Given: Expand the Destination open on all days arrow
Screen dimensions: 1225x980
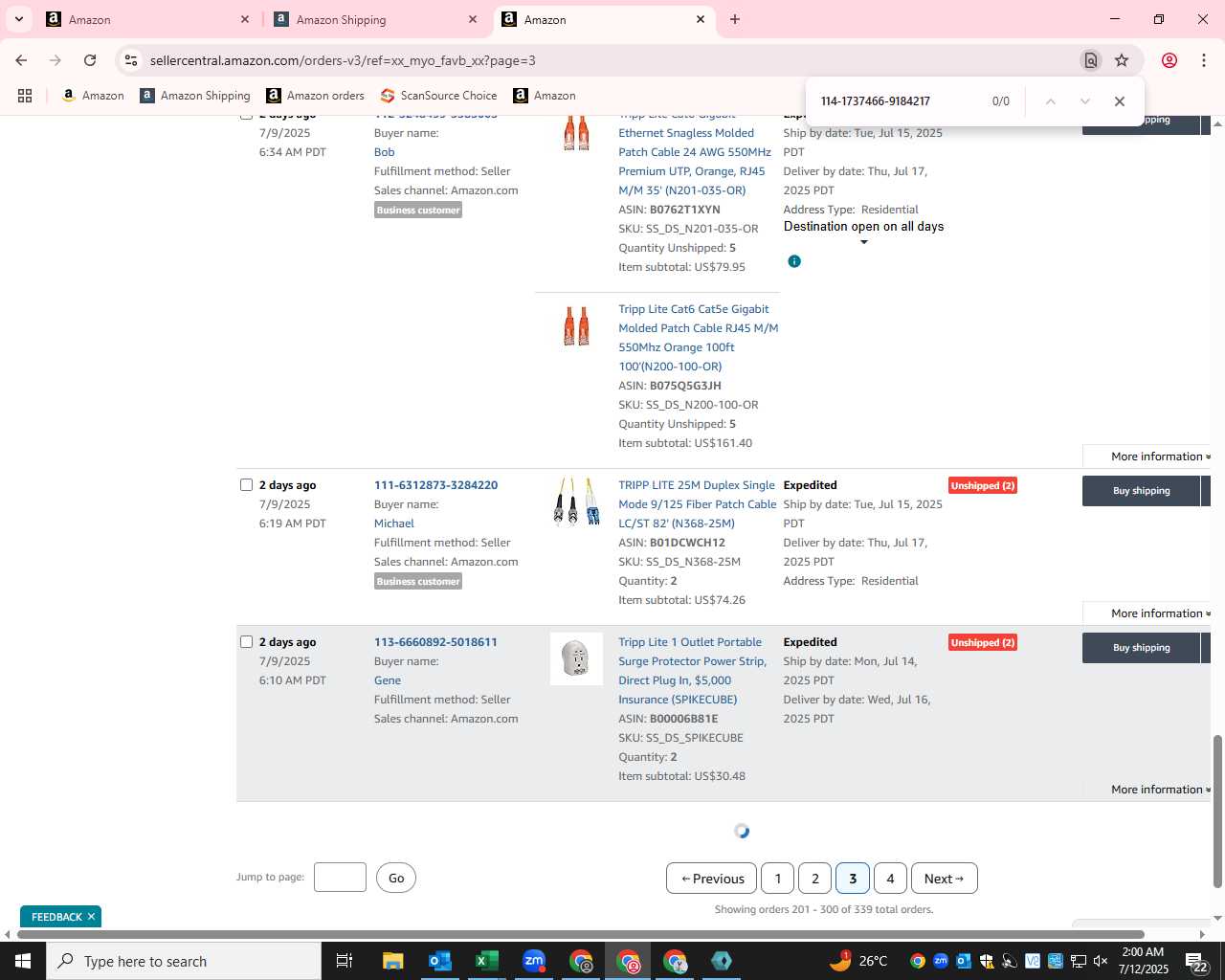Looking at the screenshot, I should tap(864, 242).
